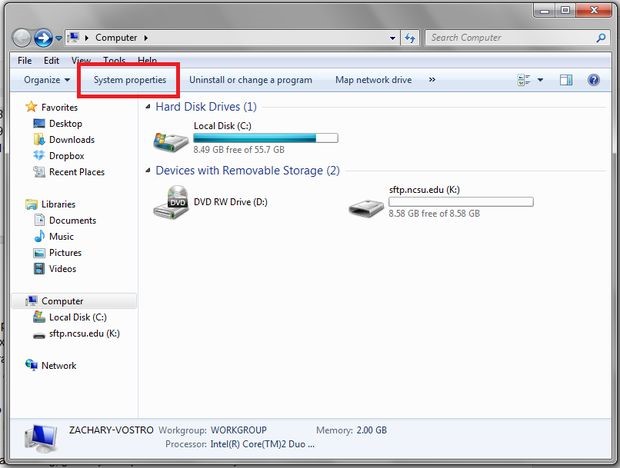Open the Organize dropdown
This screenshot has width=620, height=468.
(47, 80)
